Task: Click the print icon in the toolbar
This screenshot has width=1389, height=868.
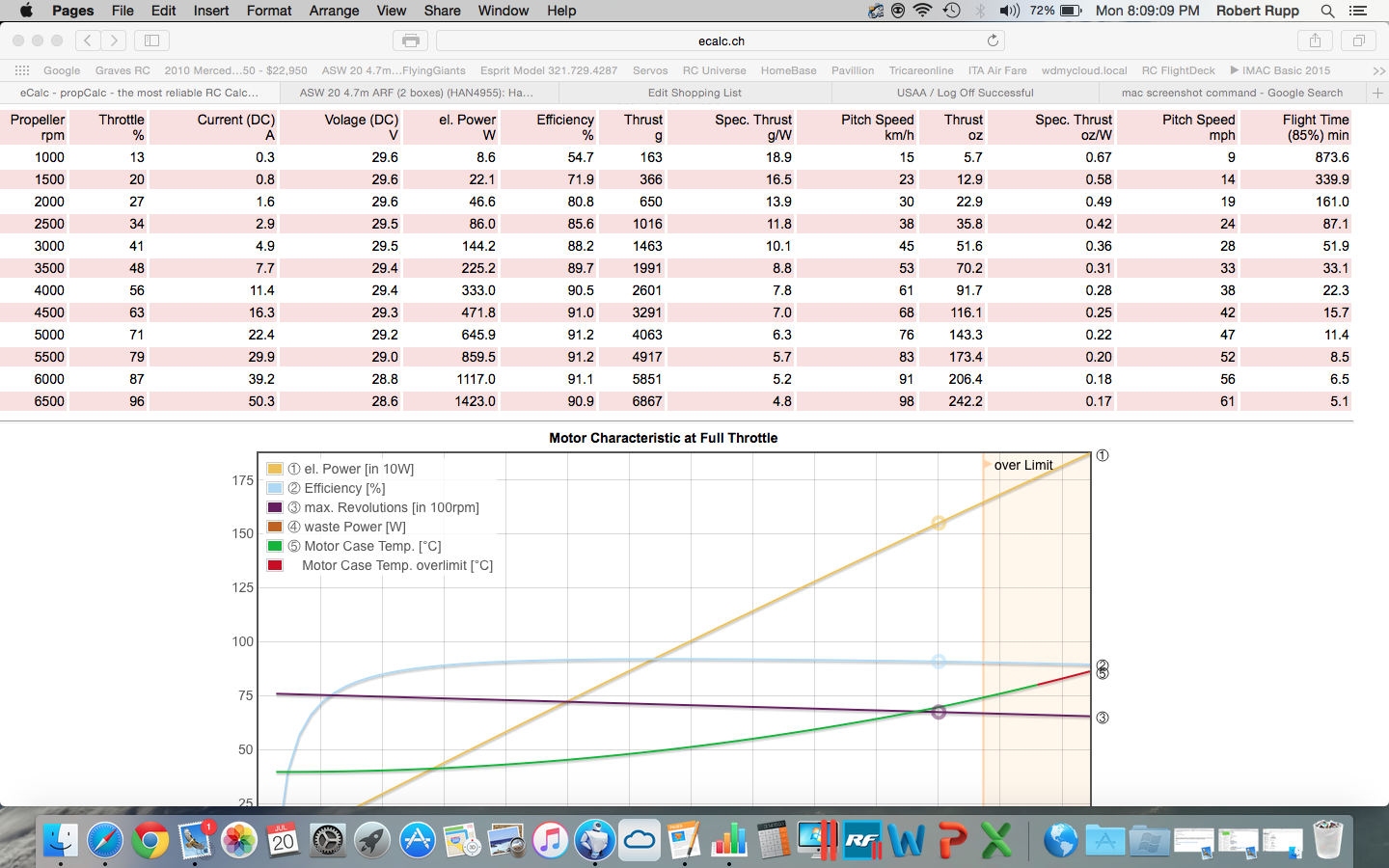Action: click(x=410, y=41)
